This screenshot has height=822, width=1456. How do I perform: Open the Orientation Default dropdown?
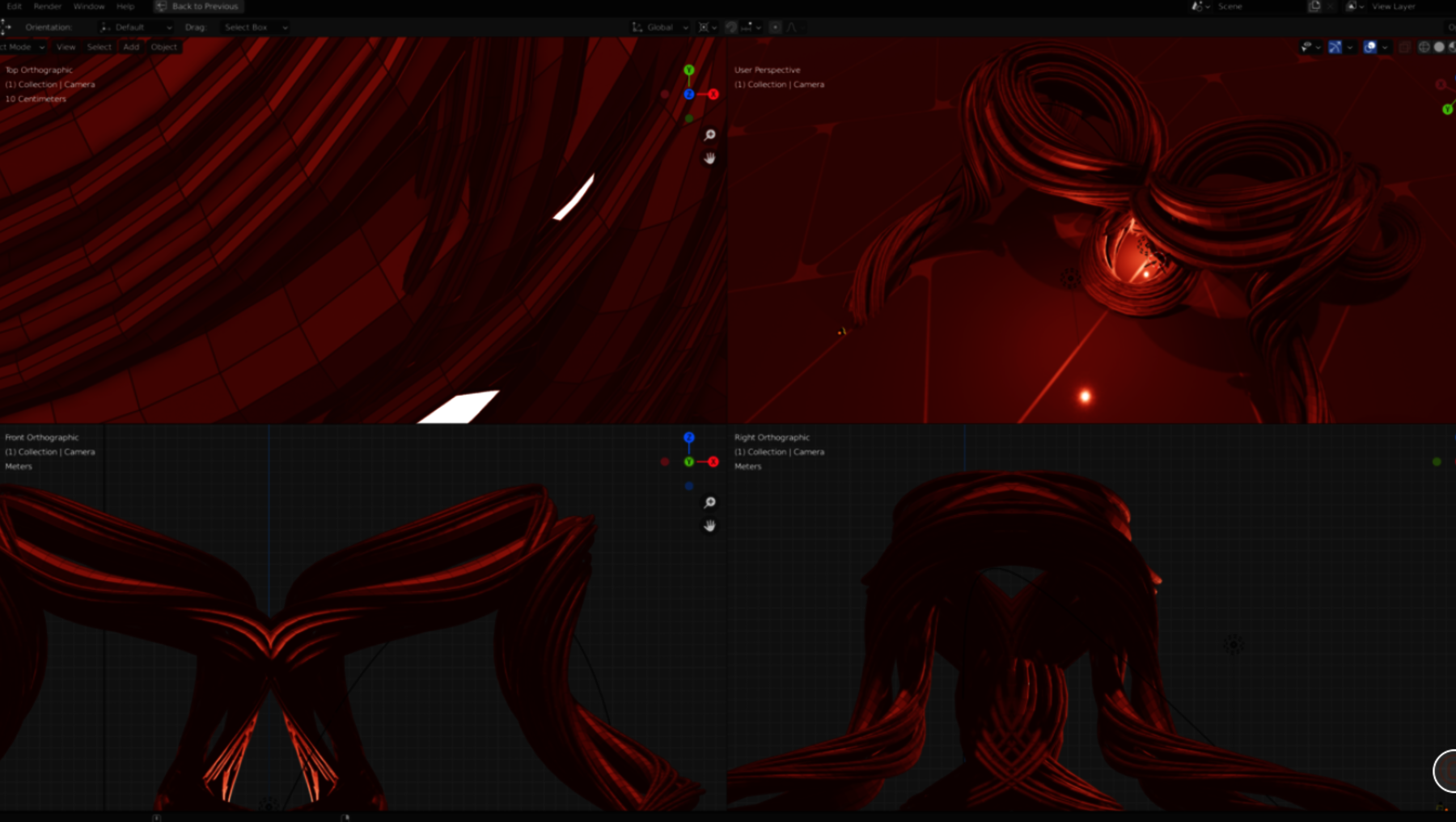[x=136, y=28]
